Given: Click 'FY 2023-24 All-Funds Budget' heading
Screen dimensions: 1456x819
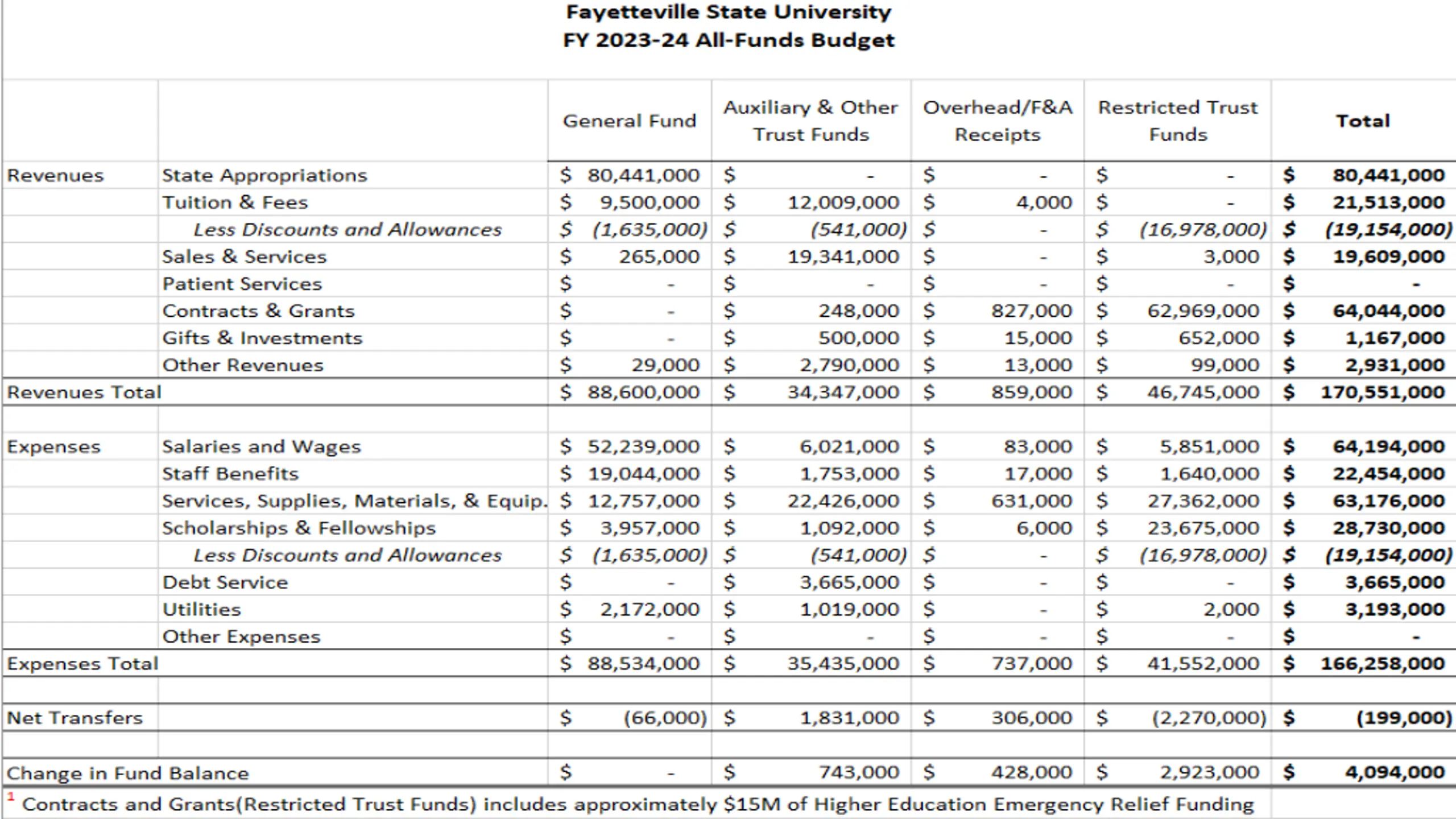Looking at the screenshot, I should [x=729, y=40].
